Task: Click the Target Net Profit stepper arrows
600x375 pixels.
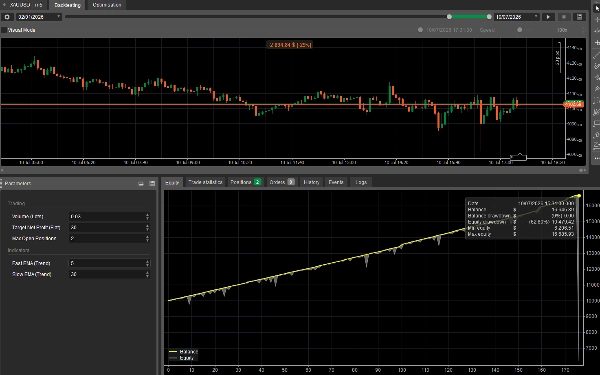Action: tap(147, 227)
